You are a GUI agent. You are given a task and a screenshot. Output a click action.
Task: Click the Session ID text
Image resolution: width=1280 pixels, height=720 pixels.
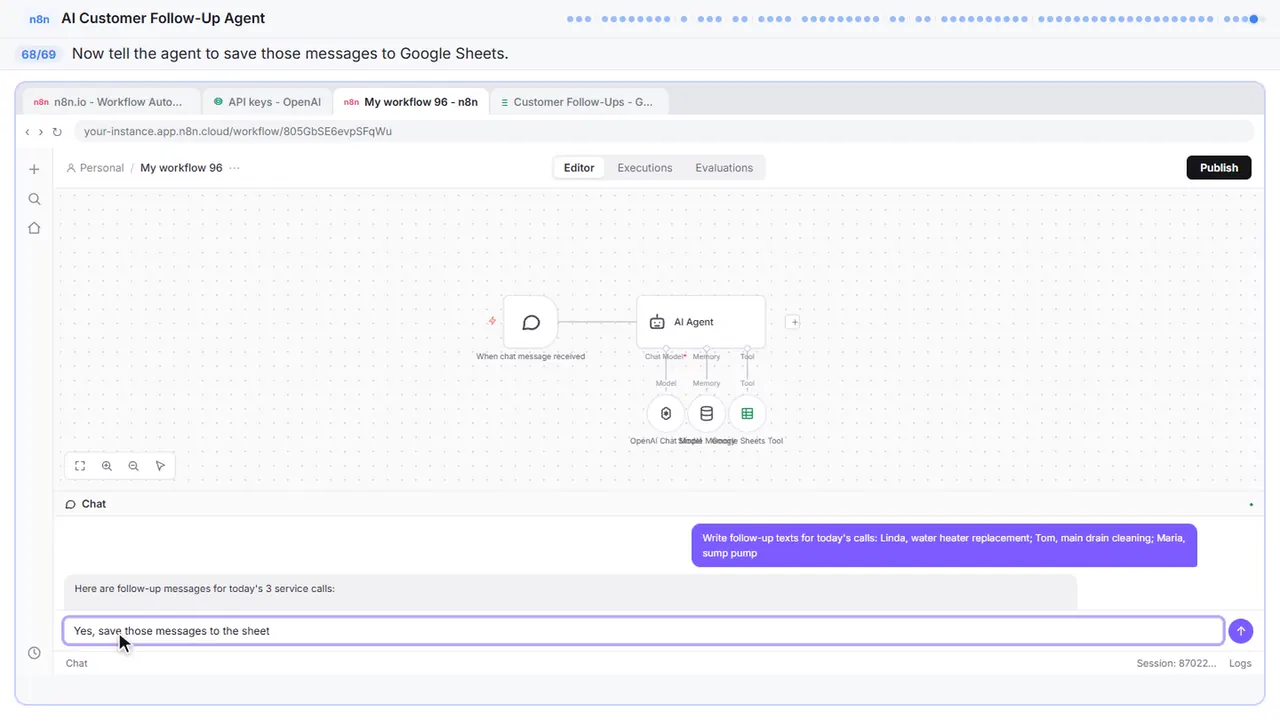point(1176,663)
